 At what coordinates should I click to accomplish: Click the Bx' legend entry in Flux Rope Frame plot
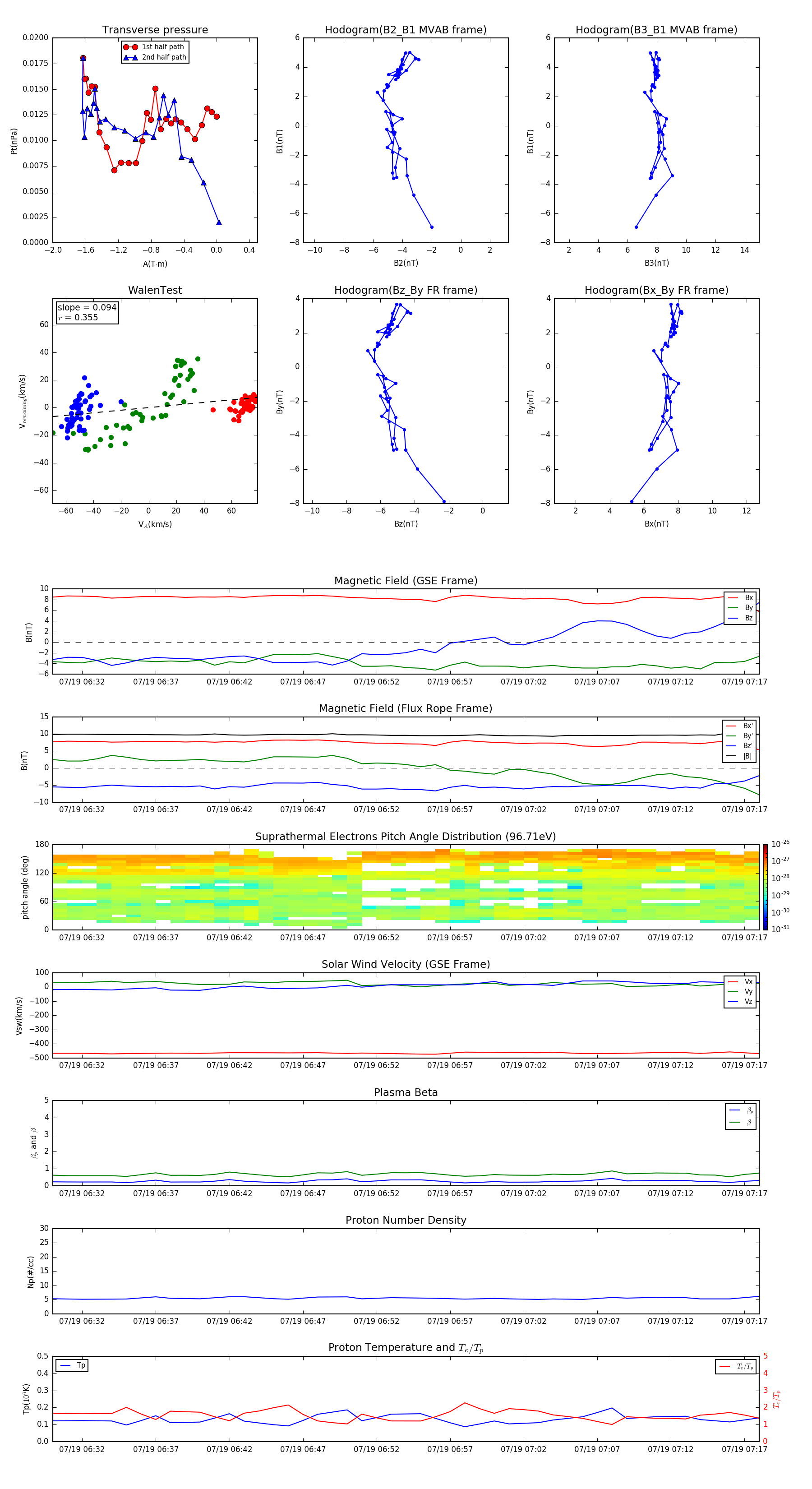(x=739, y=726)
